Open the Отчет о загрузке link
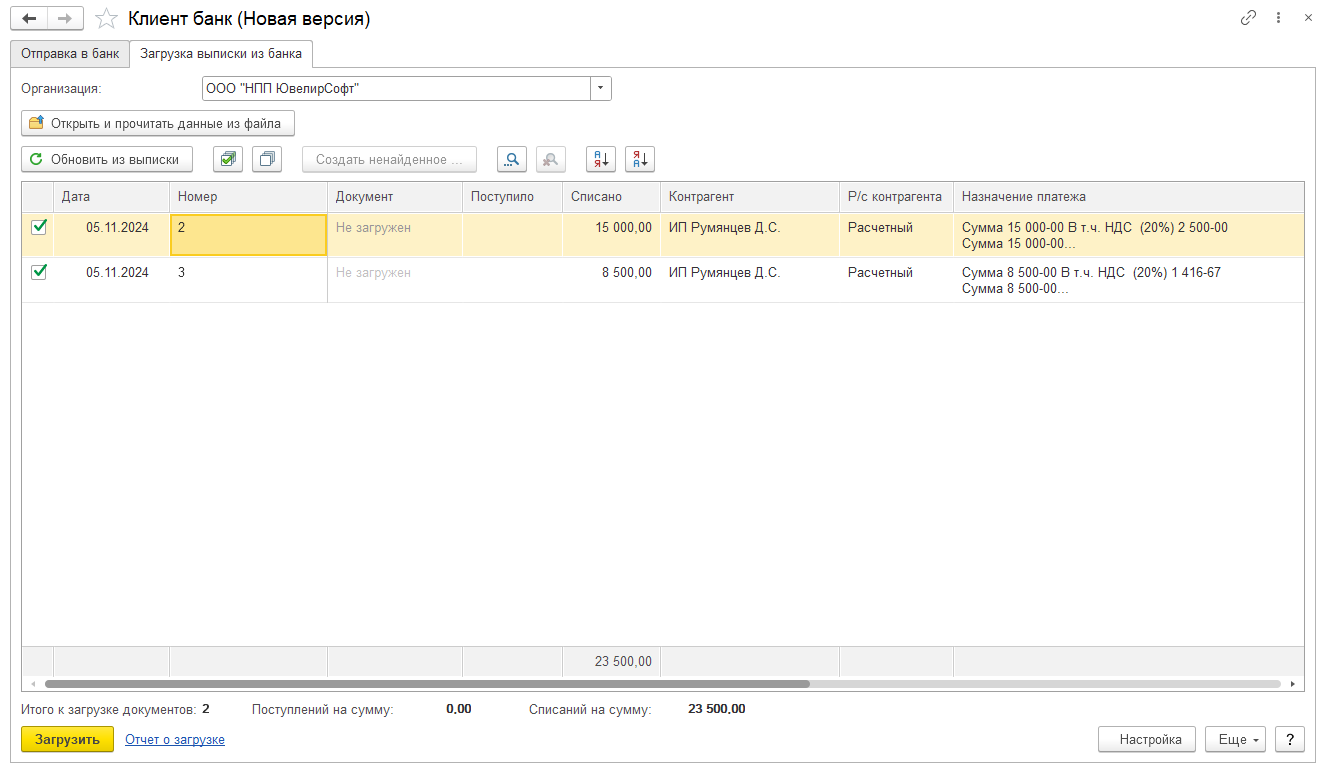This screenshot has width=1320, height=768. 175,740
